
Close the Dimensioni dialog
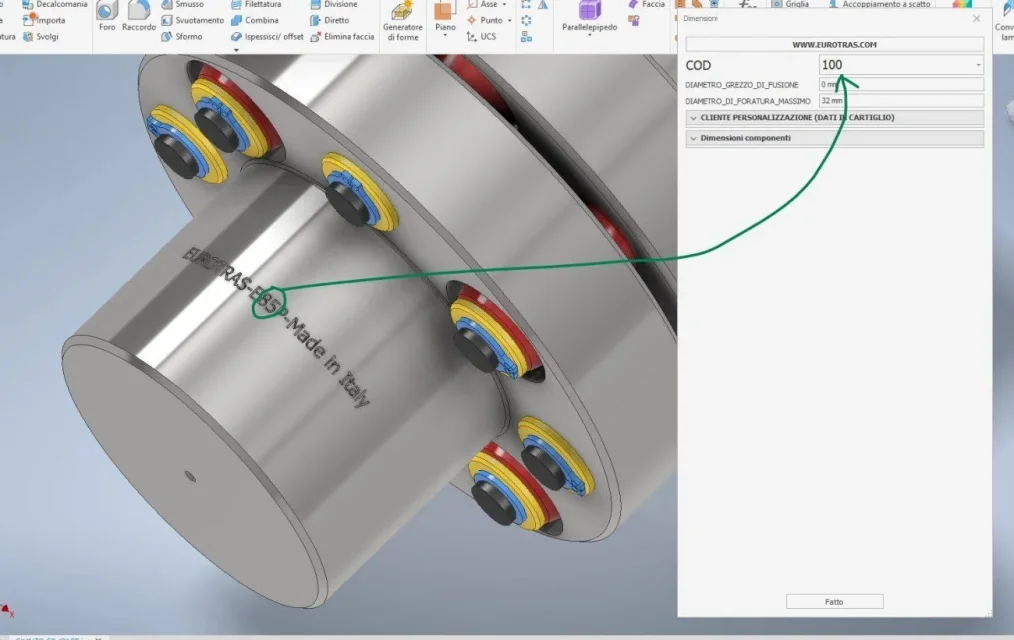tap(976, 19)
